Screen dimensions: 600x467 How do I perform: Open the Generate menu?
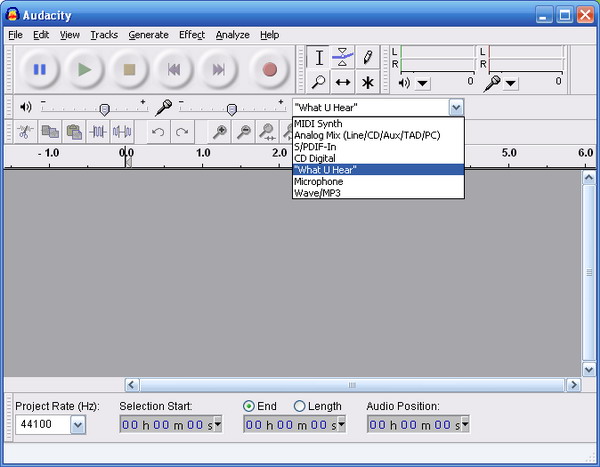tap(148, 35)
